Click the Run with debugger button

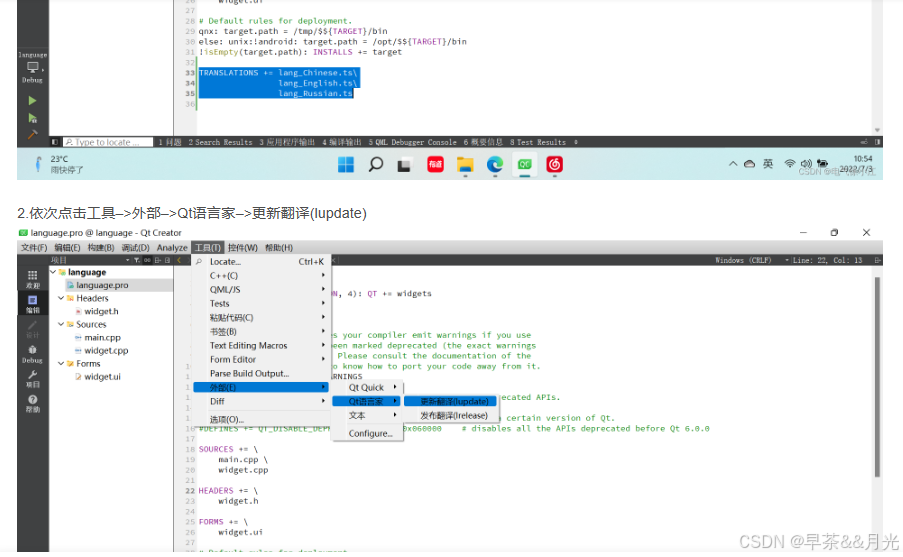click(x=32, y=118)
